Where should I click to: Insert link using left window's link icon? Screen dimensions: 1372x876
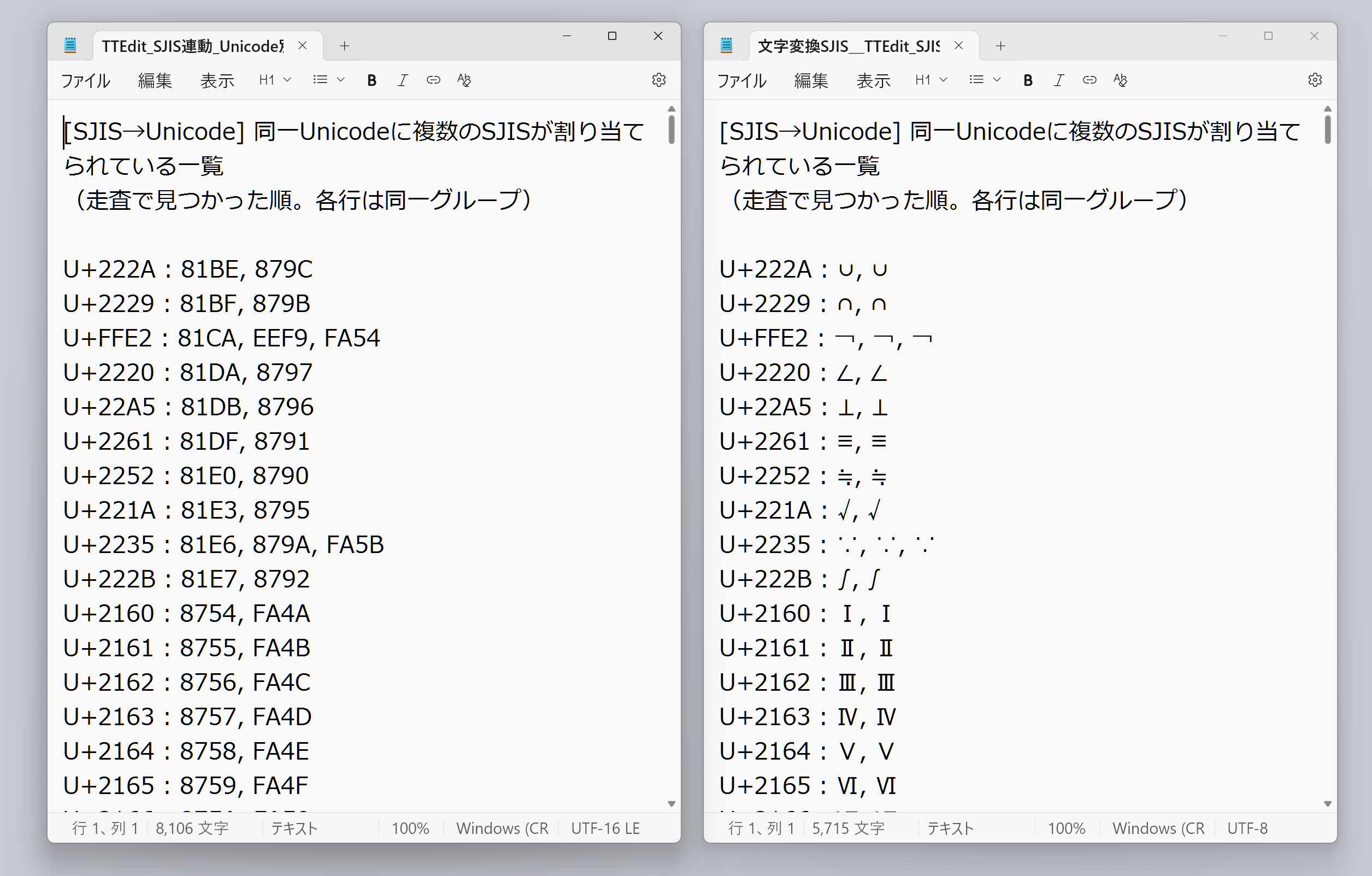pyautogui.click(x=433, y=80)
